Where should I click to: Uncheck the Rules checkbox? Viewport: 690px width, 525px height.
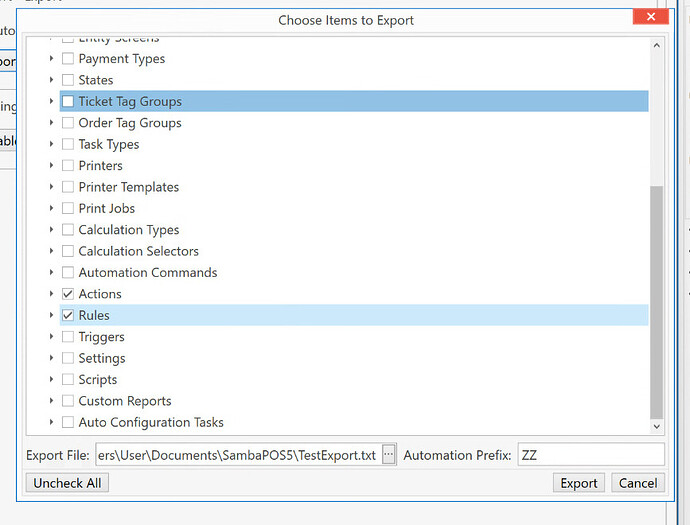point(68,315)
